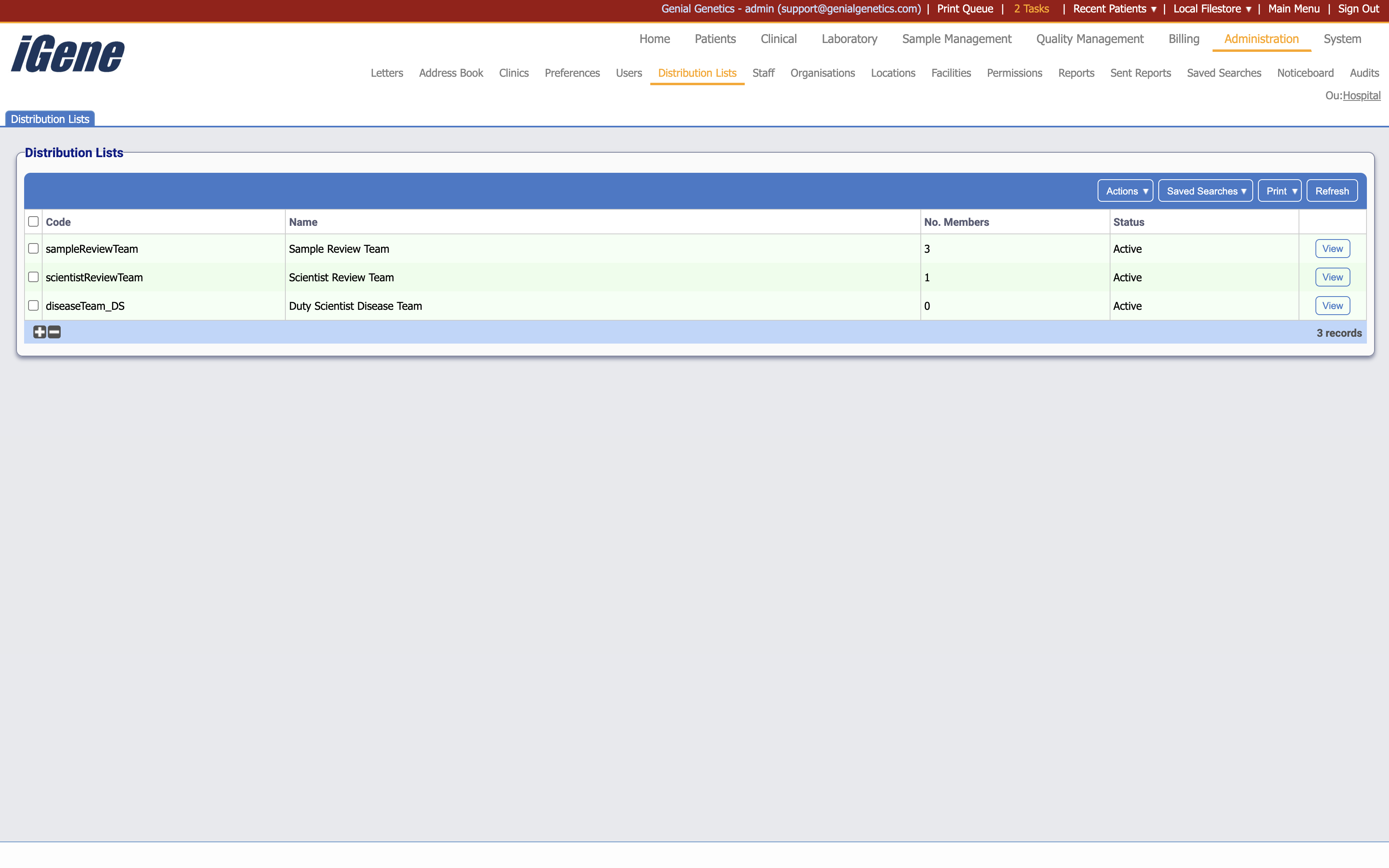Check the diseaseTeam_DS row checkbox
Viewport: 1389px width, 868px height.
click(33, 305)
